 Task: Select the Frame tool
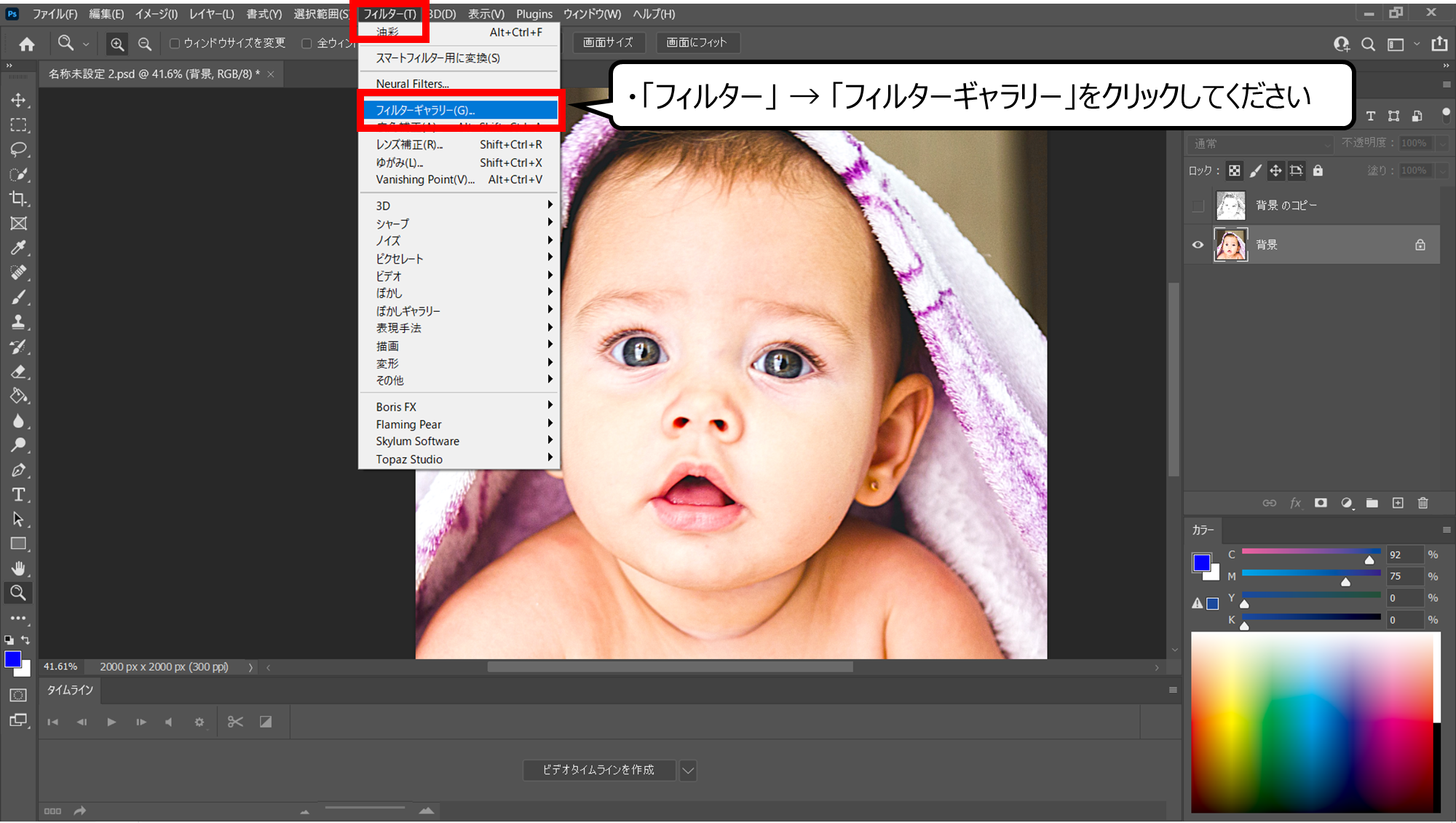pyautogui.click(x=18, y=223)
